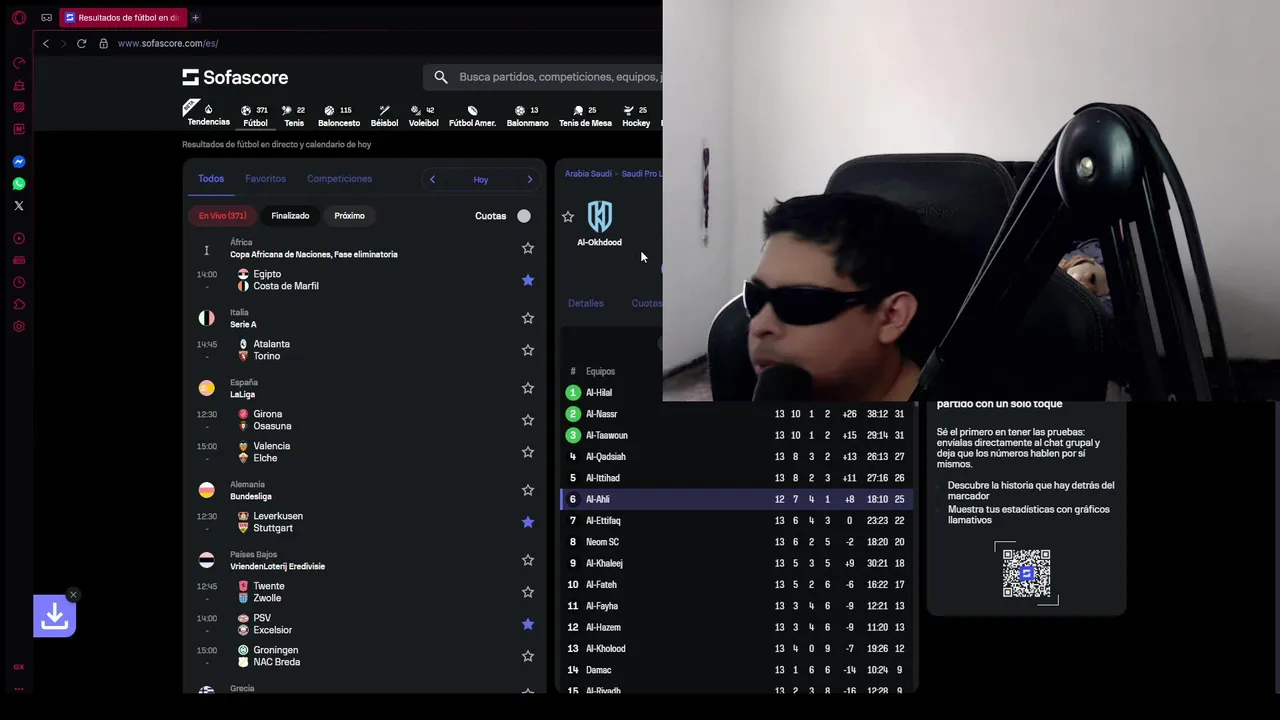1280x720 pixels.
Task: Open Opera sidebar settings gear
Action: (x=18, y=327)
